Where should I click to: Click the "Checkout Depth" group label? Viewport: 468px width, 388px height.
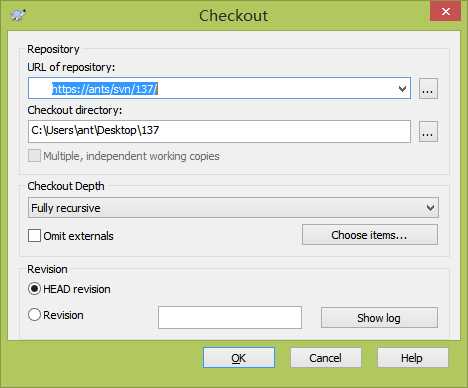coord(66,186)
